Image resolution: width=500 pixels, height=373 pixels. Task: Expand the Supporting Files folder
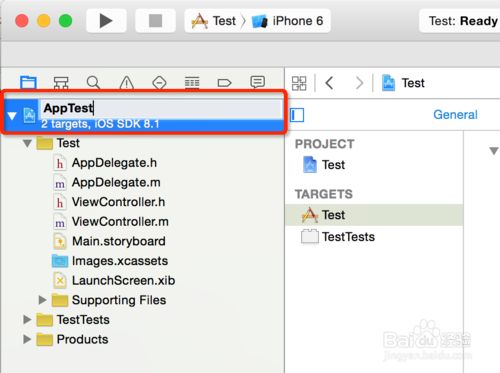(x=42, y=300)
